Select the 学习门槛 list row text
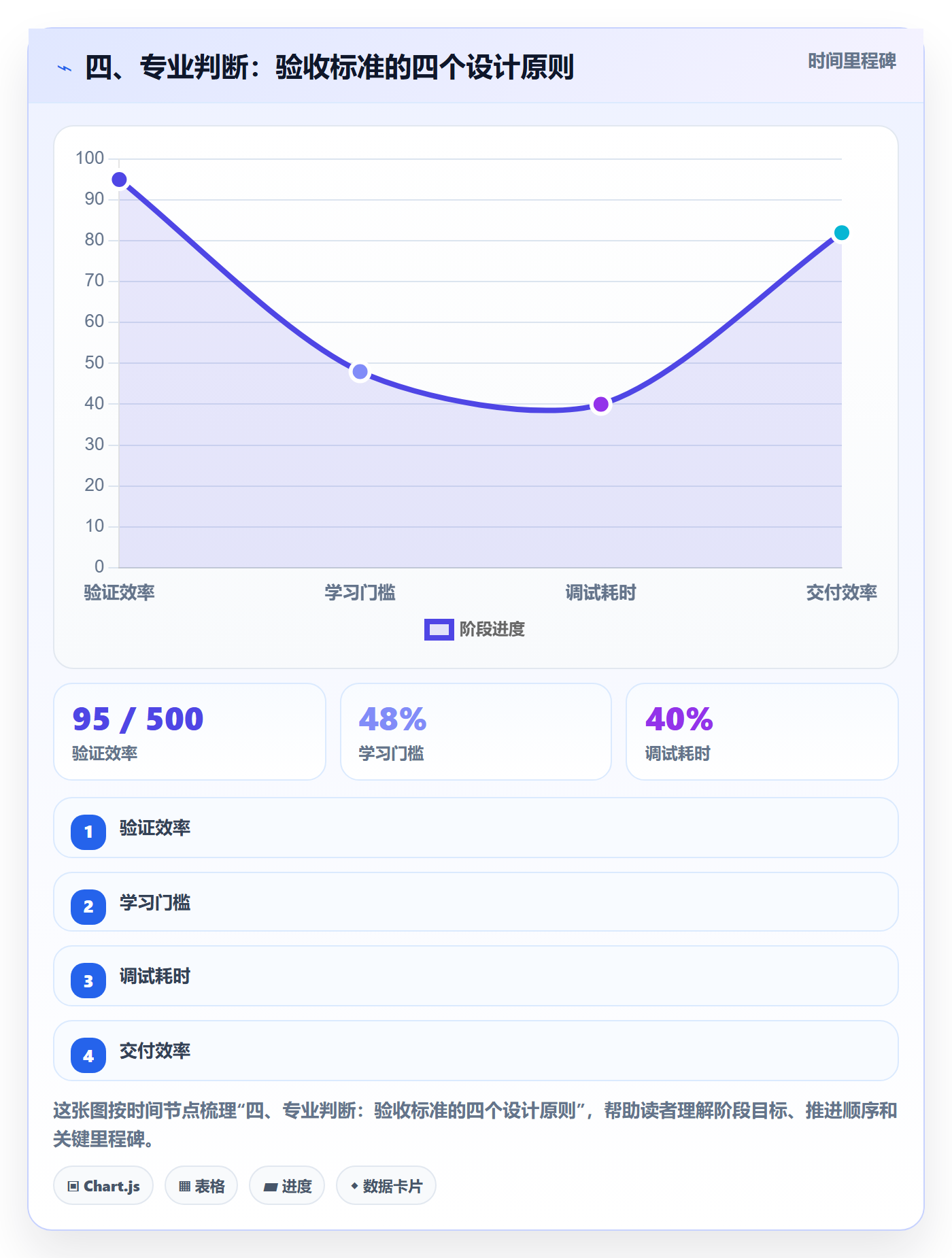The width and height of the screenshot is (952, 1258). 155,902
